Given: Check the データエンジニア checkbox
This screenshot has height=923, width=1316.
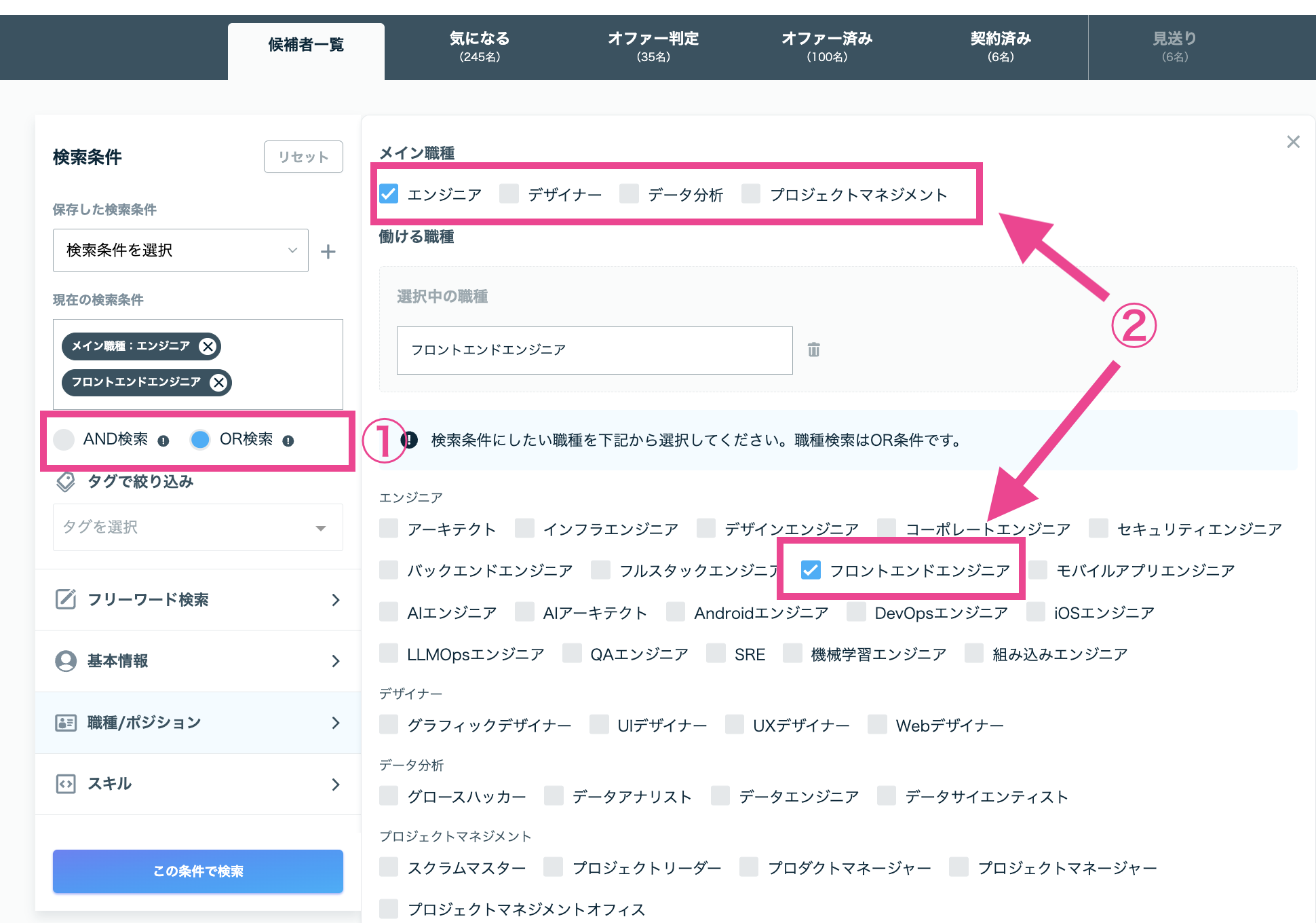Looking at the screenshot, I should point(720,796).
